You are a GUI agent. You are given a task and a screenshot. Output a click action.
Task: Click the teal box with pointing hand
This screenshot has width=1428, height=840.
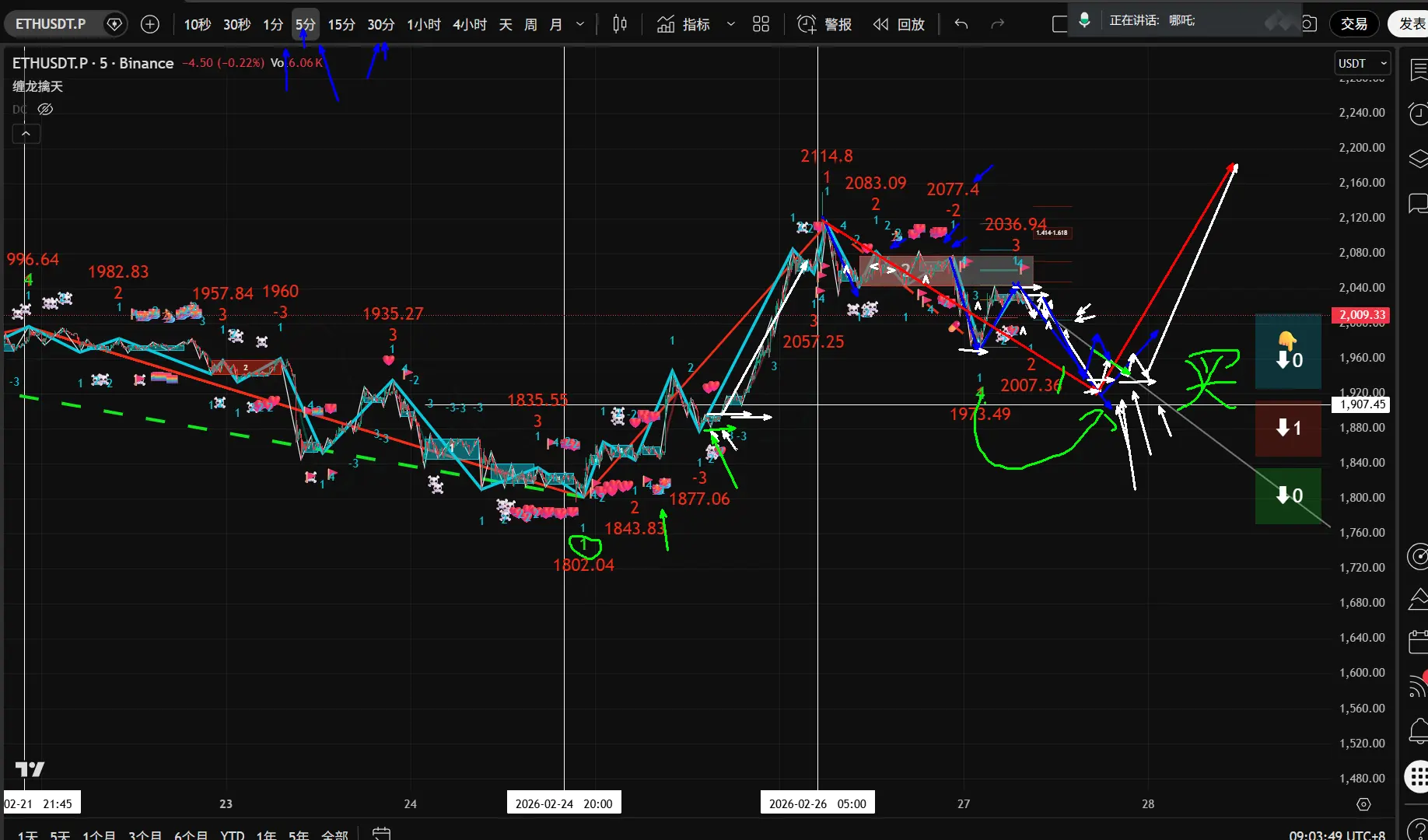tap(1288, 352)
